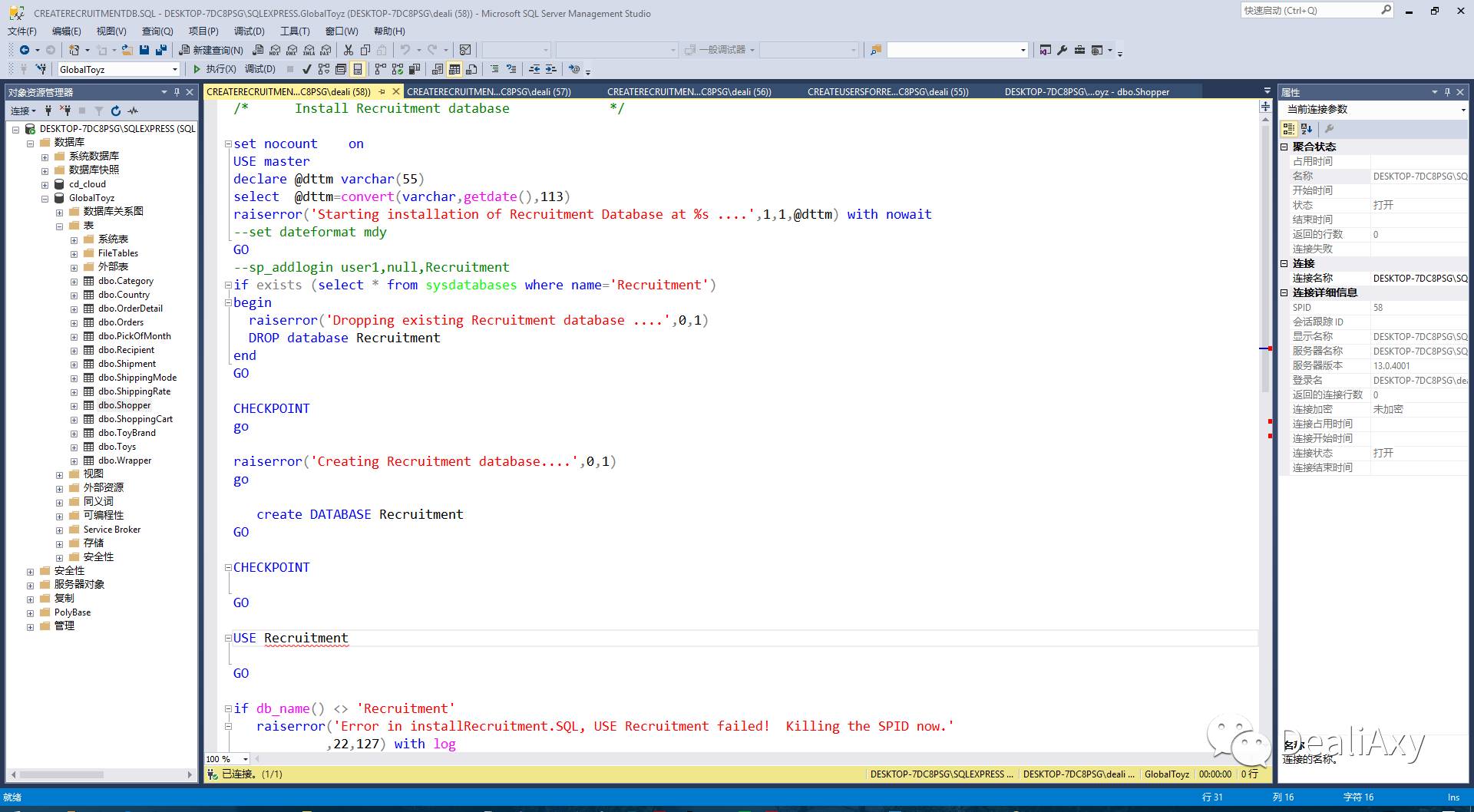Screen dimensions: 1474x812
Task: Switch output to Results to File
Action: (471, 69)
